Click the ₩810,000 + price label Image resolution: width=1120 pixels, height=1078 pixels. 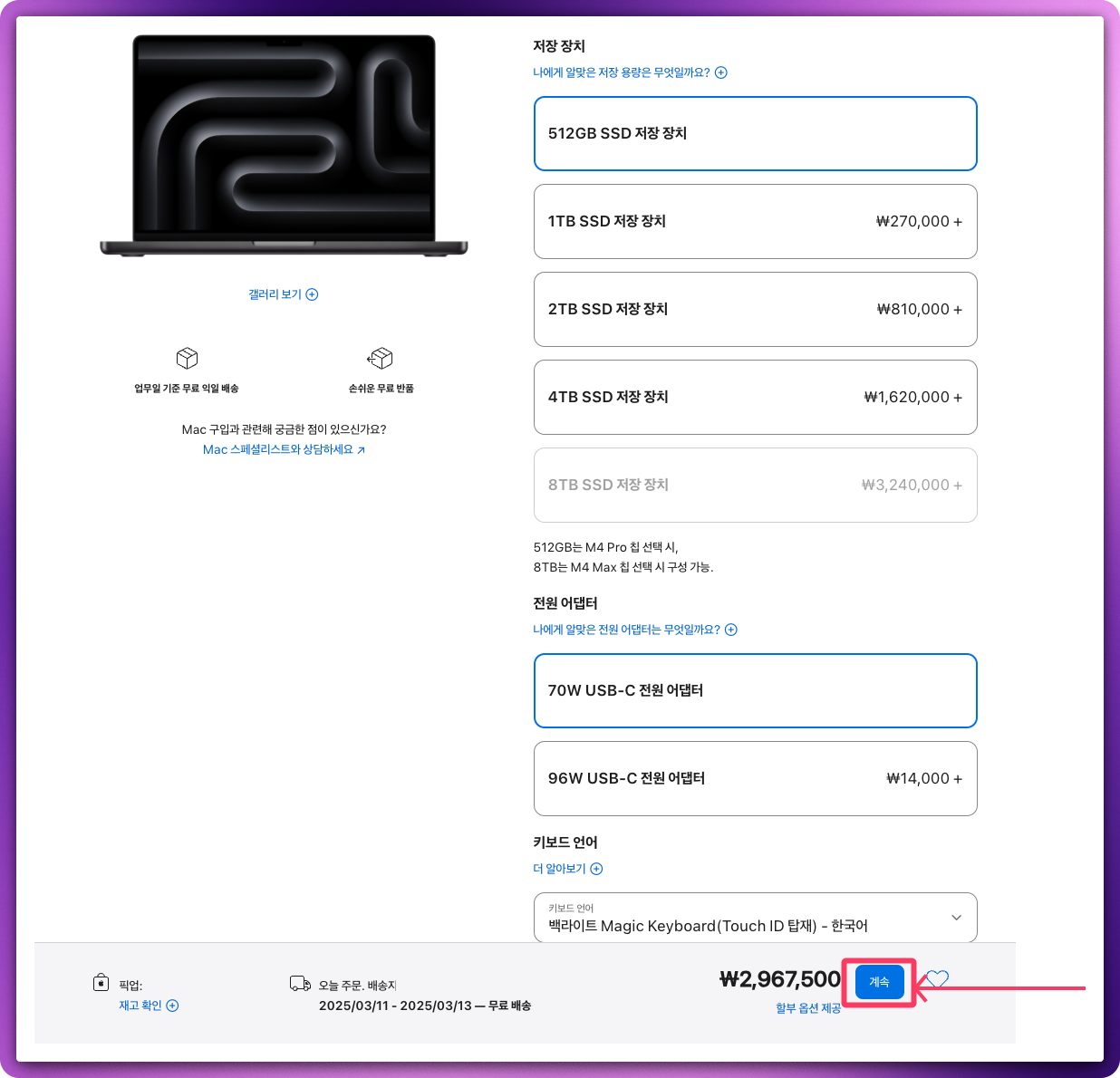(920, 309)
